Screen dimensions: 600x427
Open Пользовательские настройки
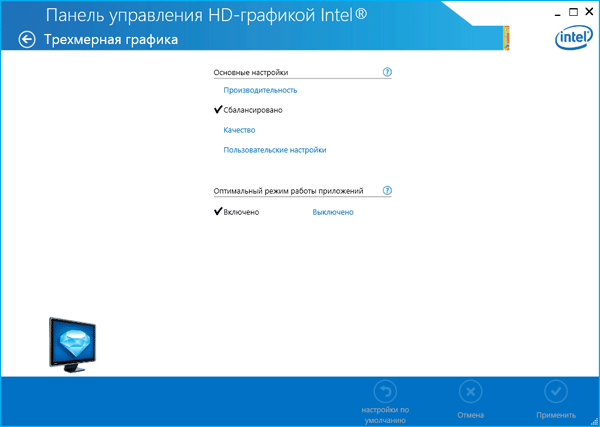(275, 150)
